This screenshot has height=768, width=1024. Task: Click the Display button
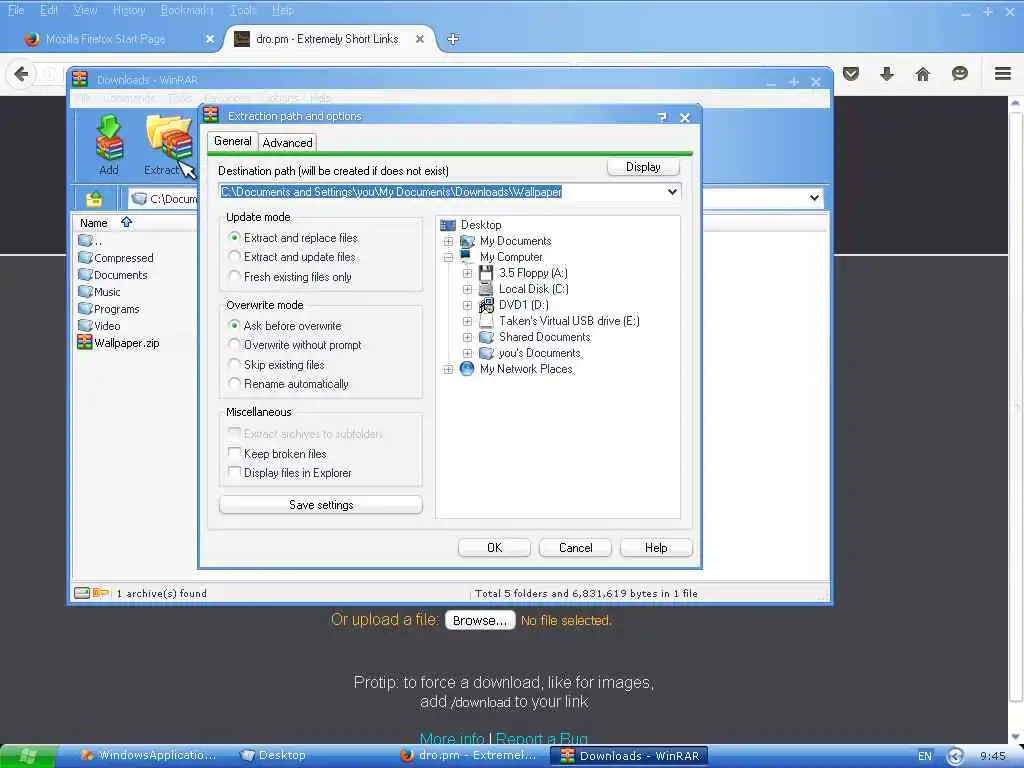tap(643, 167)
